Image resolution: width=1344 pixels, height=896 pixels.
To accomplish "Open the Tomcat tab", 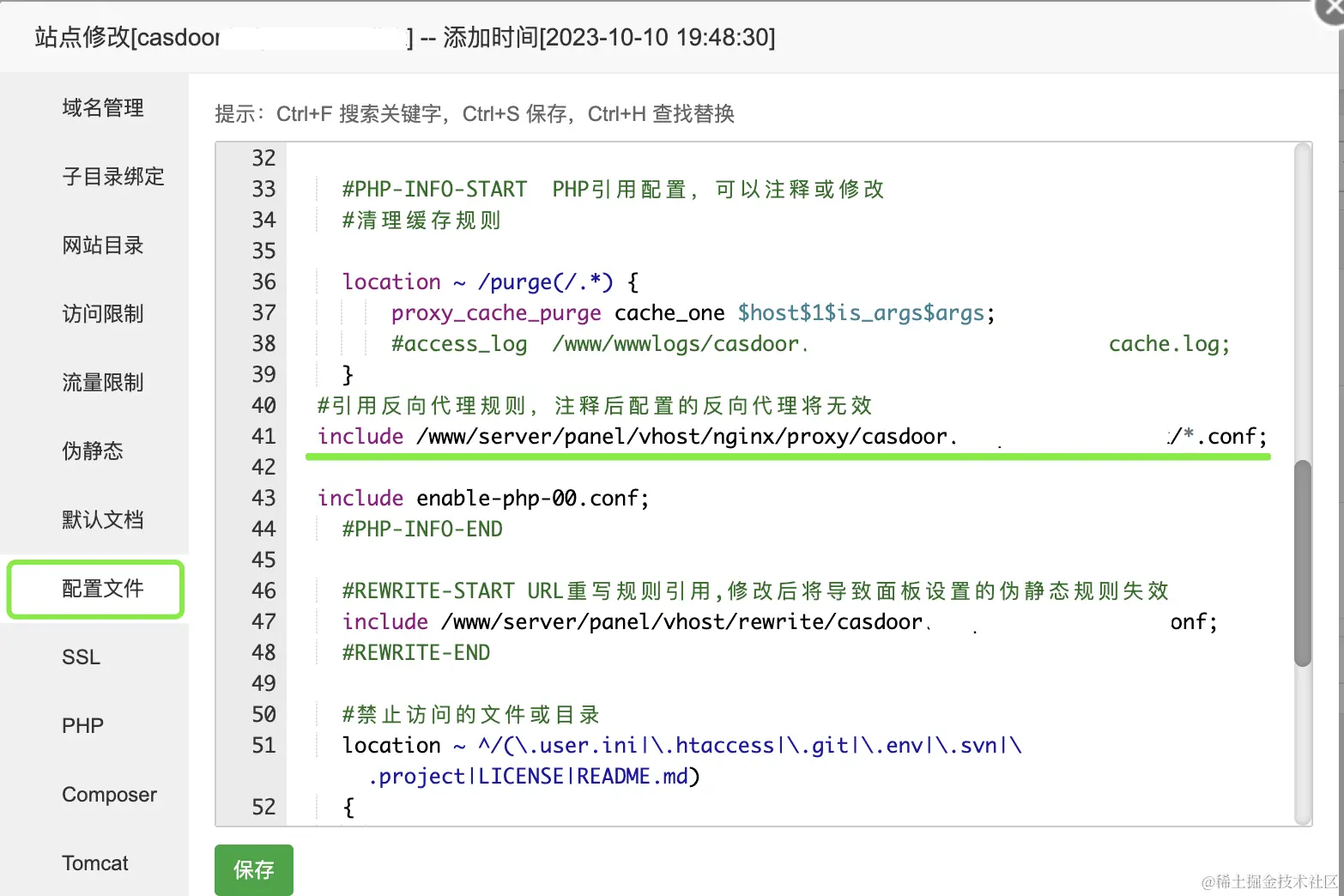I will pos(94,863).
